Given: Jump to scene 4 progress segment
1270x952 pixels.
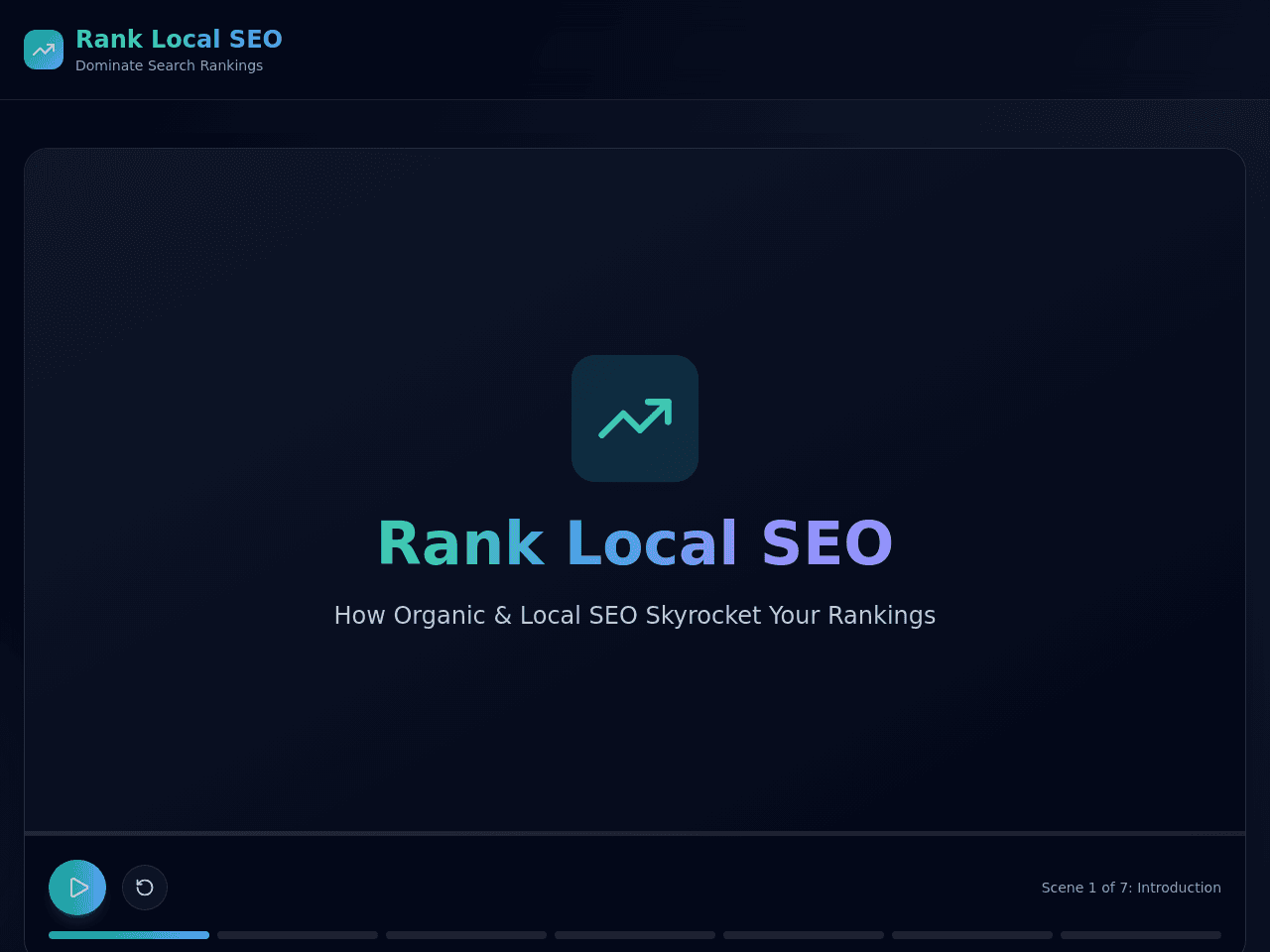Looking at the screenshot, I should coord(635,935).
